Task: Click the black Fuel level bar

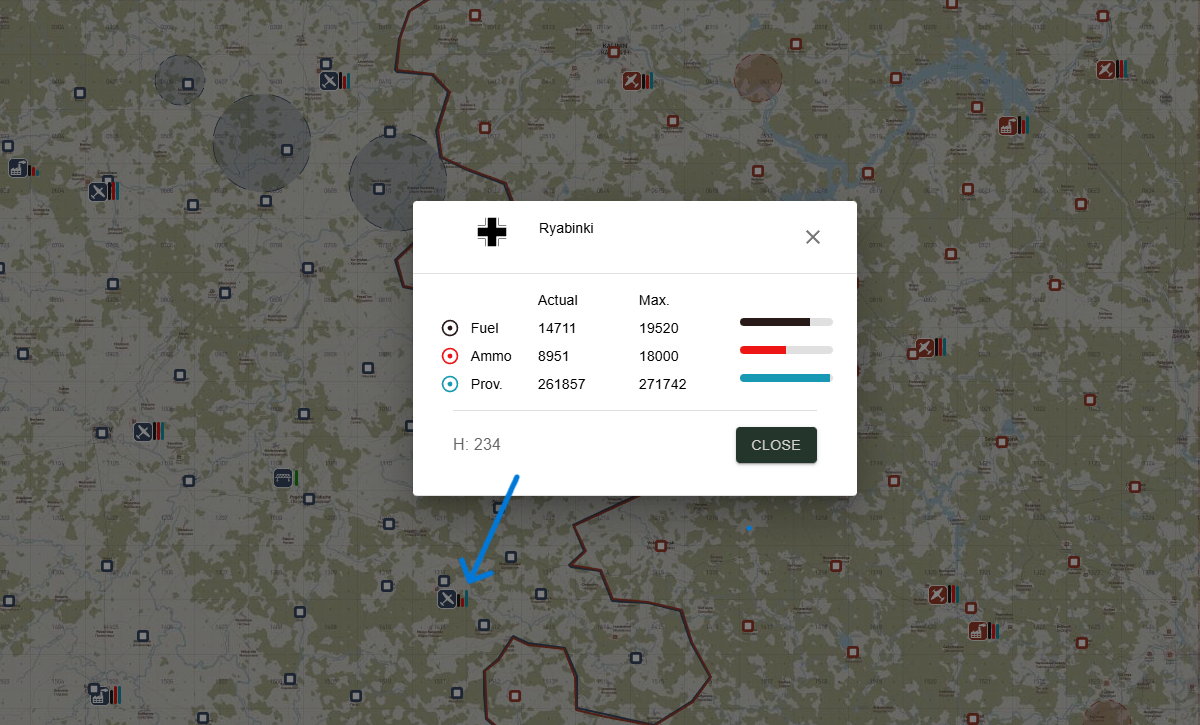Action: click(x=786, y=322)
